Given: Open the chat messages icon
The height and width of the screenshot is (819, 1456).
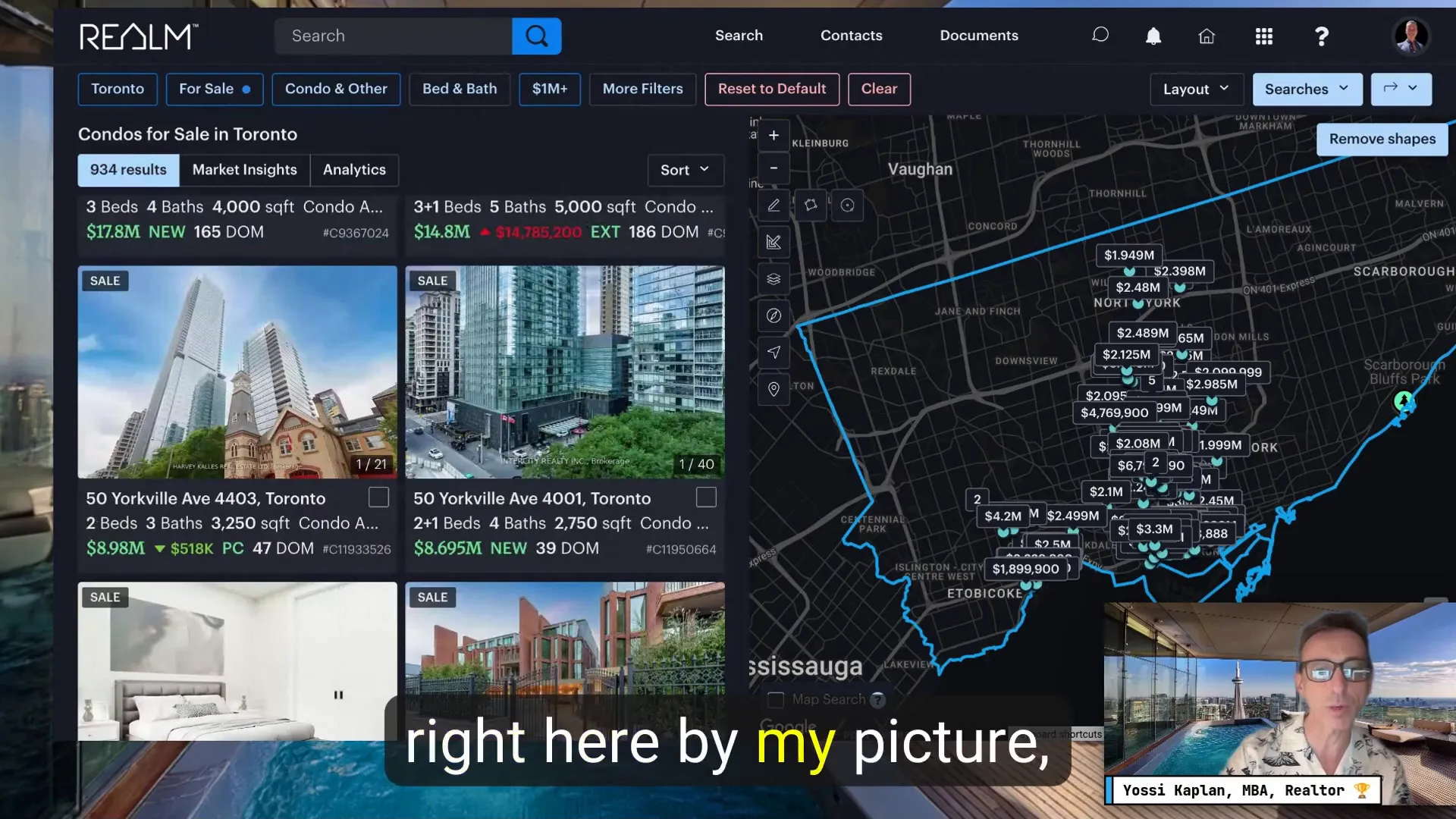Looking at the screenshot, I should coord(1100,35).
